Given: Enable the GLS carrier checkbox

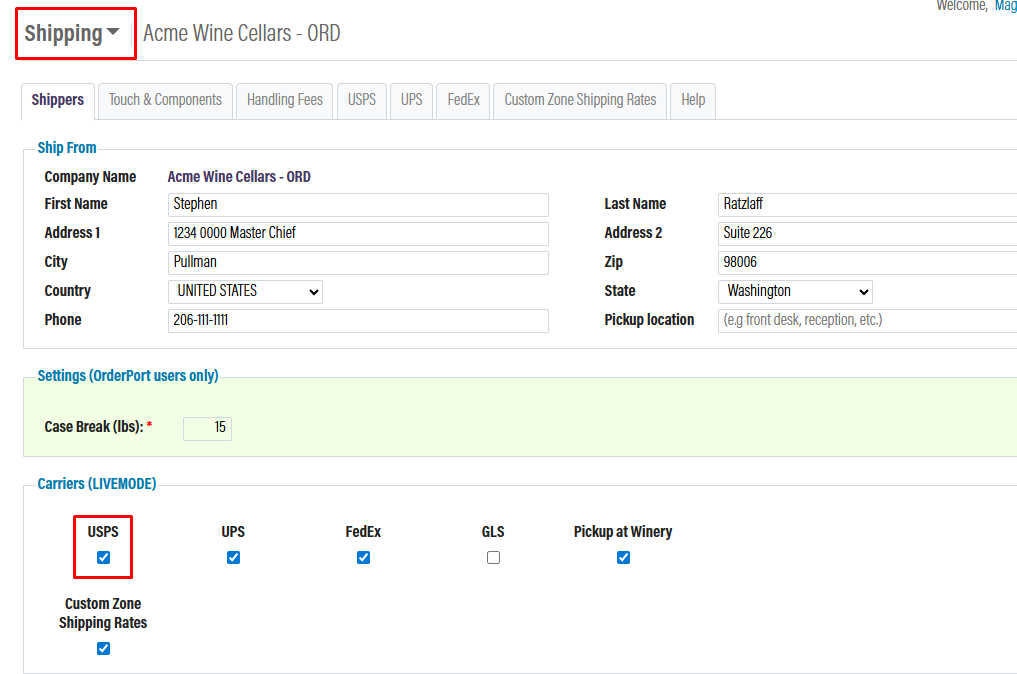Looking at the screenshot, I should [494, 557].
